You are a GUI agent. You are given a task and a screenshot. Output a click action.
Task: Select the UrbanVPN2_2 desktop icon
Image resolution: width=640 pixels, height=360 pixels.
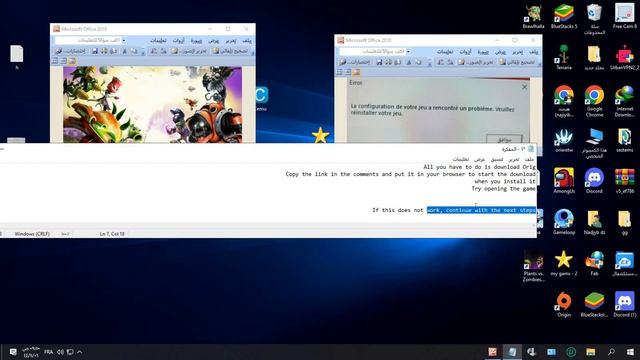pyautogui.click(x=624, y=58)
